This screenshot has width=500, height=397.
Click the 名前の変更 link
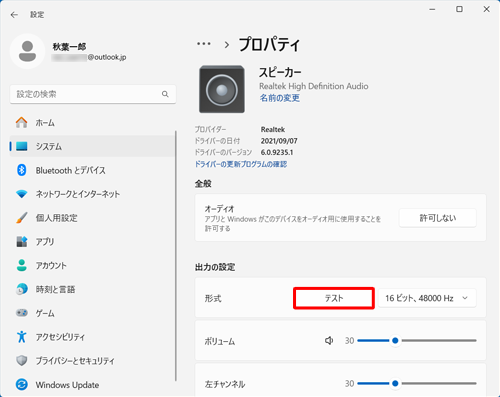pos(280,98)
